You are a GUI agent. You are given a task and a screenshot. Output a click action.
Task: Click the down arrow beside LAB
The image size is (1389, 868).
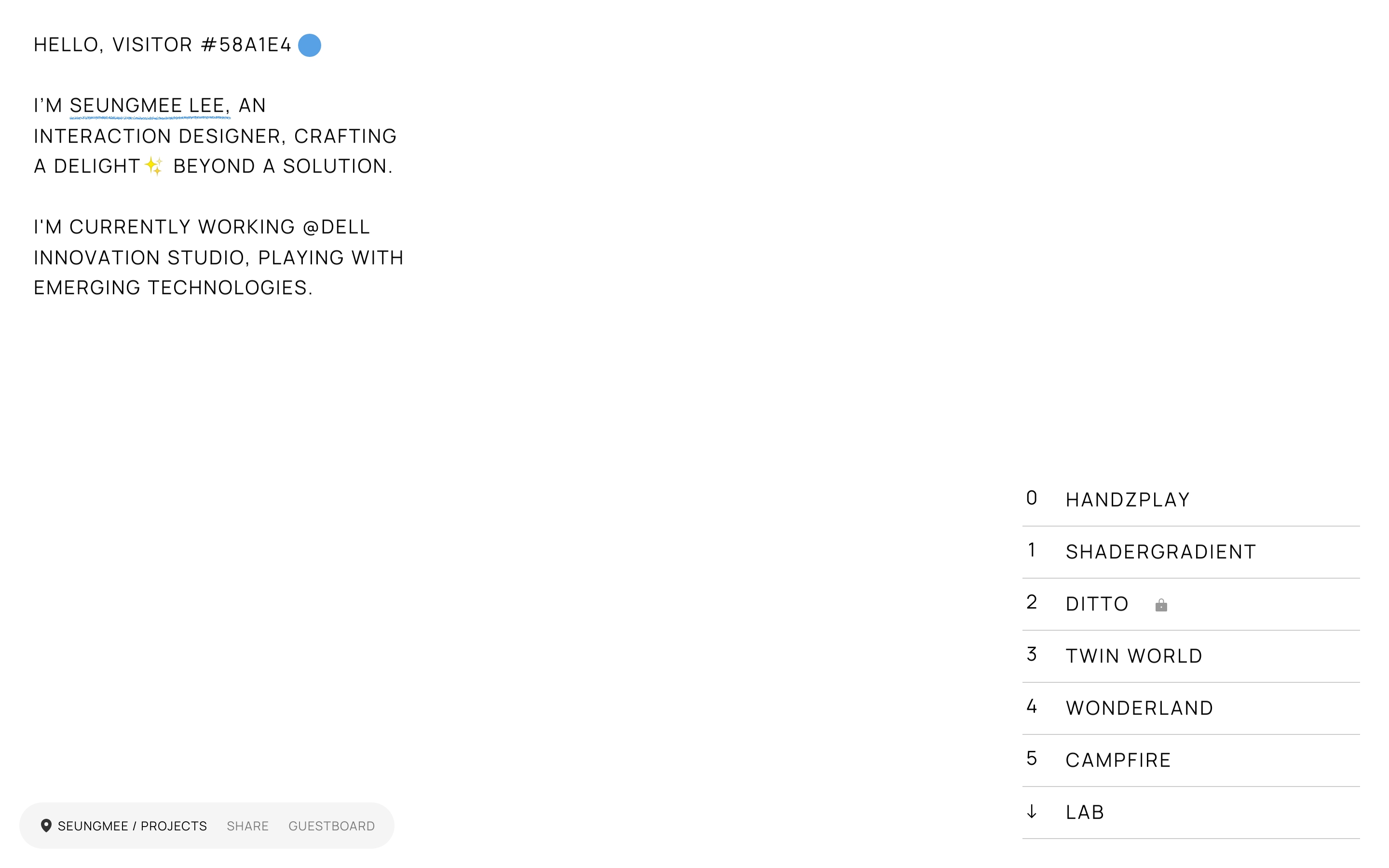1032,812
